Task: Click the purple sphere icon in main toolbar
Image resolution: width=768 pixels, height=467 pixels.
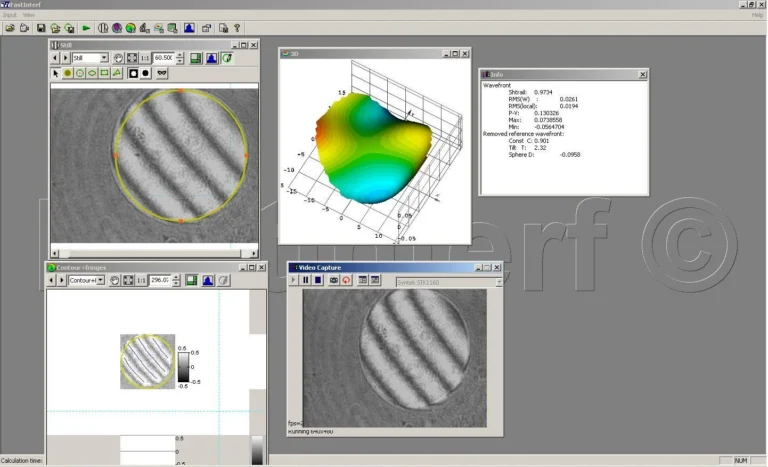Action: (x=117, y=28)
